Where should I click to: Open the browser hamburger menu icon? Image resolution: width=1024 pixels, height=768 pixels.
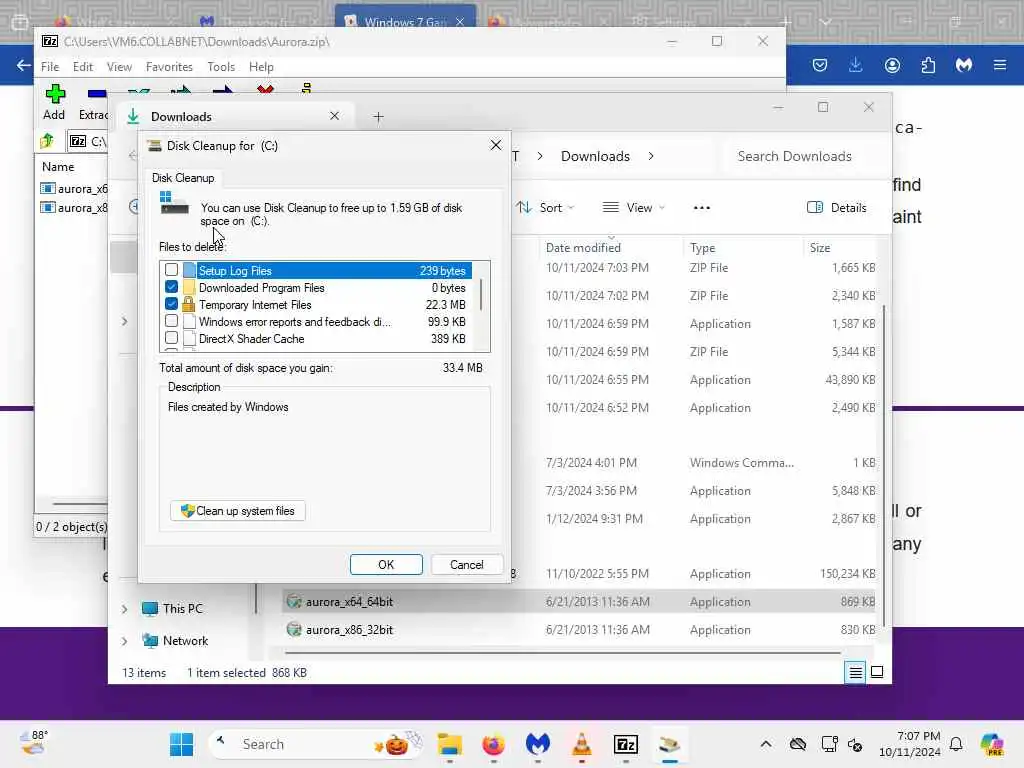[1000, 65]
